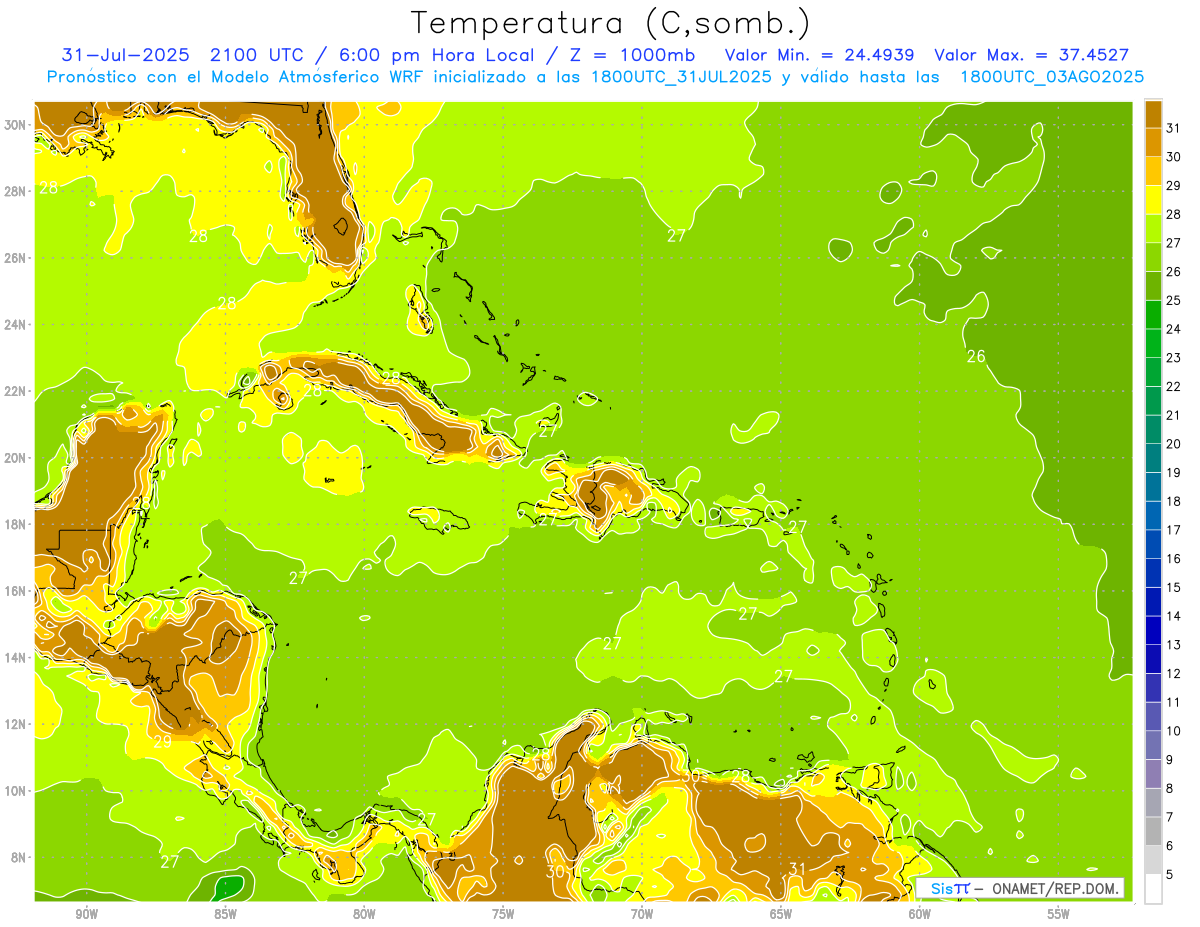The image size is (1200, 927).
Task: Click the color bar swatch between 30 and 31
Action: [x=1153, y=142]
